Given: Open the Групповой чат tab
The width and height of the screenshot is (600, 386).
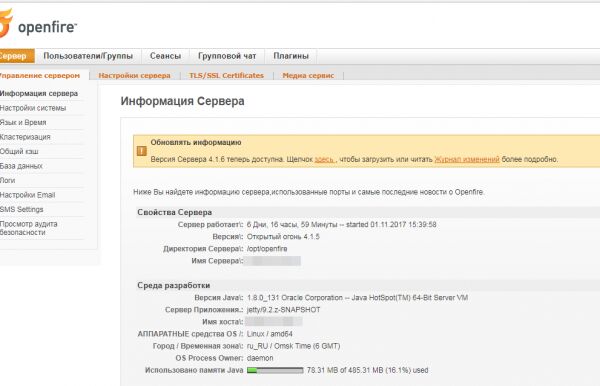Looking at the screenshot, I should coord(227,56).
